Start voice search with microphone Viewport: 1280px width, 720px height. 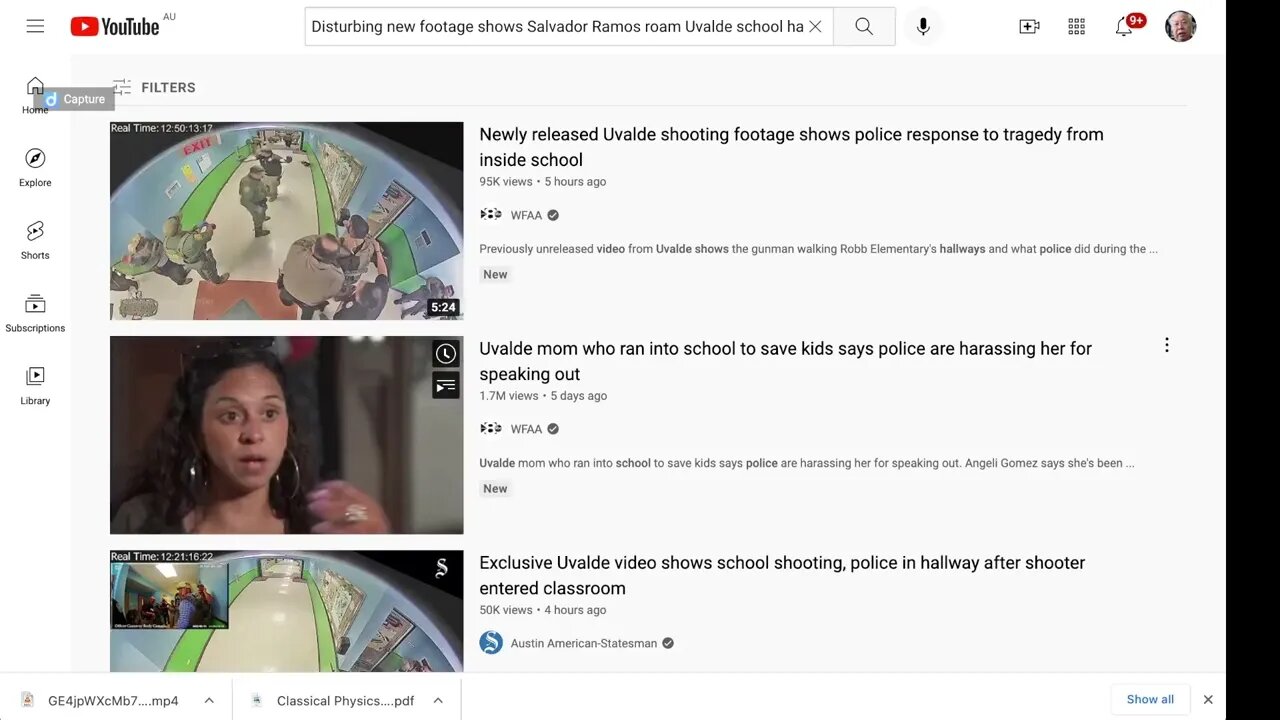pos(923,27)
